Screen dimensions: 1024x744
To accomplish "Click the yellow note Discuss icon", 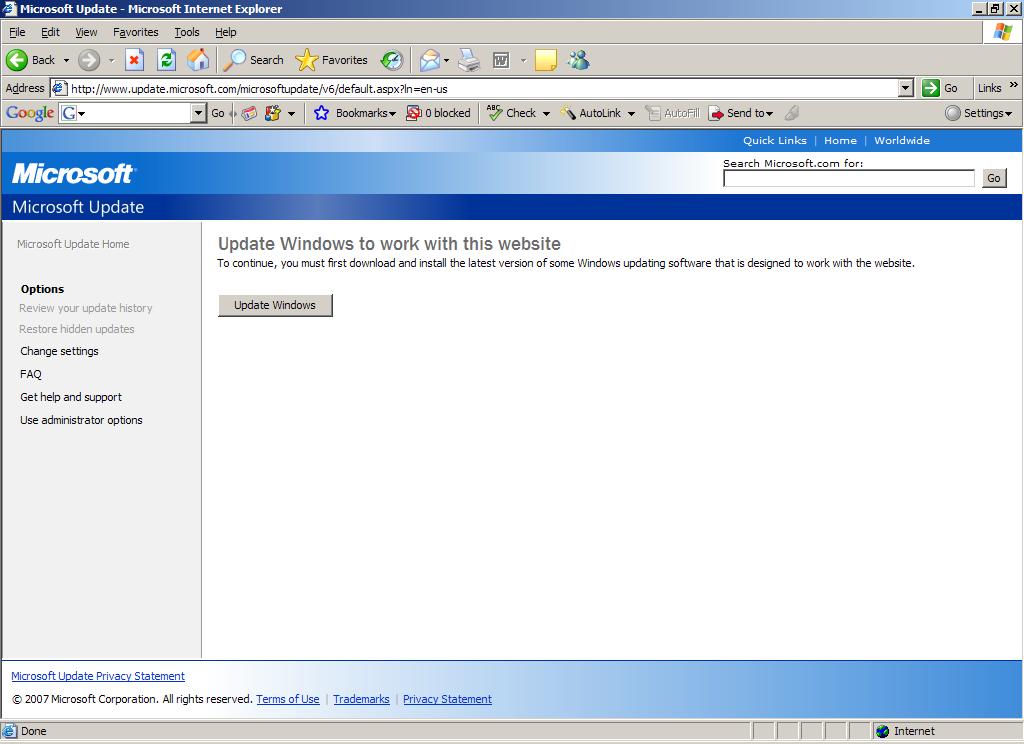I will (x=545, y=60).
